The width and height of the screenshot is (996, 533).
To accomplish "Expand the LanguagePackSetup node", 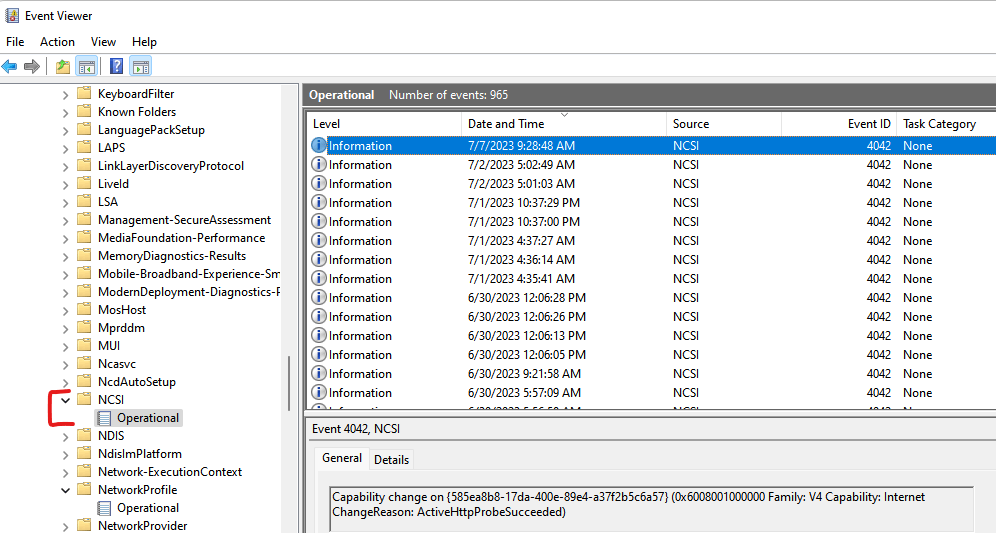I will click(65, 131).
